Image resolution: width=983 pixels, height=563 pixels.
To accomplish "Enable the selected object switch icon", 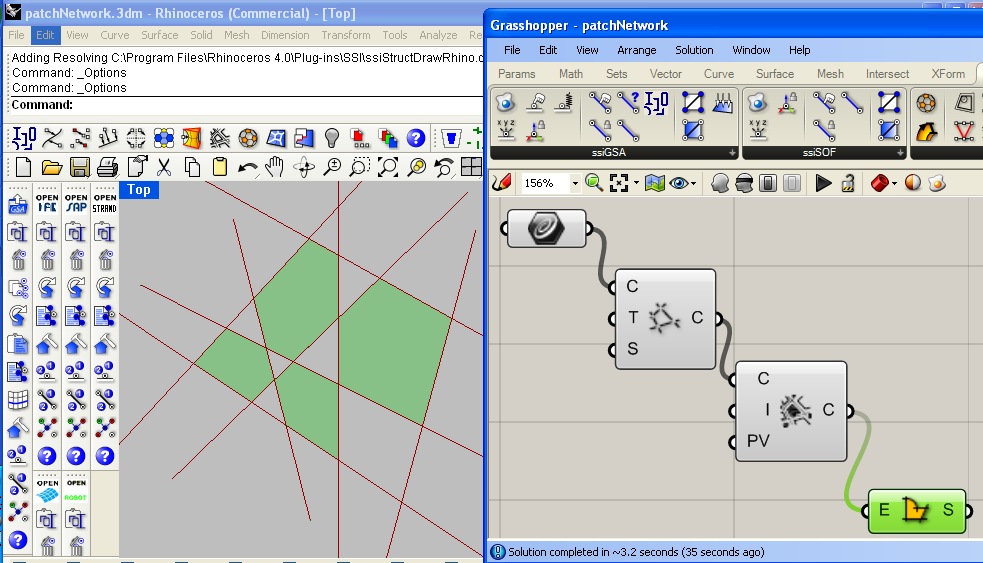I will (768, 183).
